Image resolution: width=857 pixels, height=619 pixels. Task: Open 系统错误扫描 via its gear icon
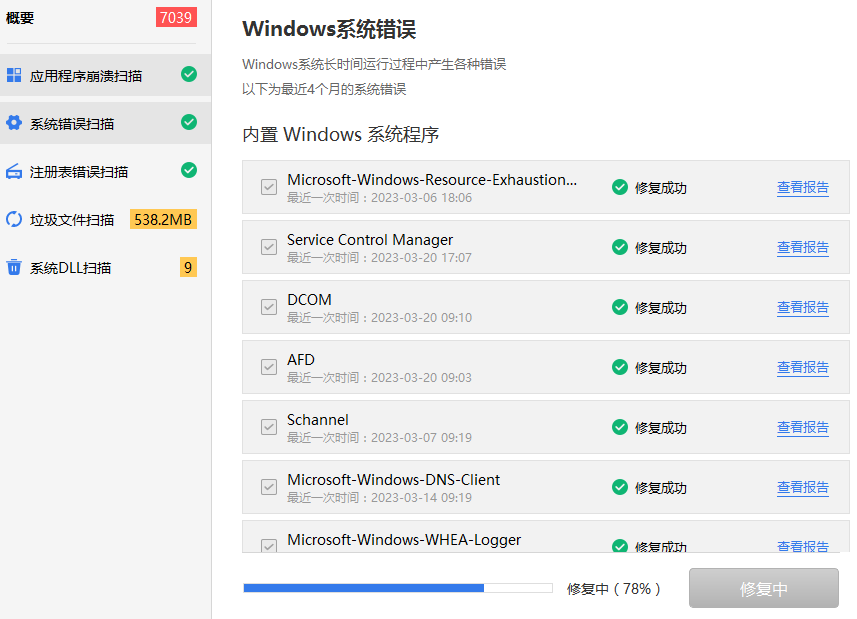tap(14, 122)
